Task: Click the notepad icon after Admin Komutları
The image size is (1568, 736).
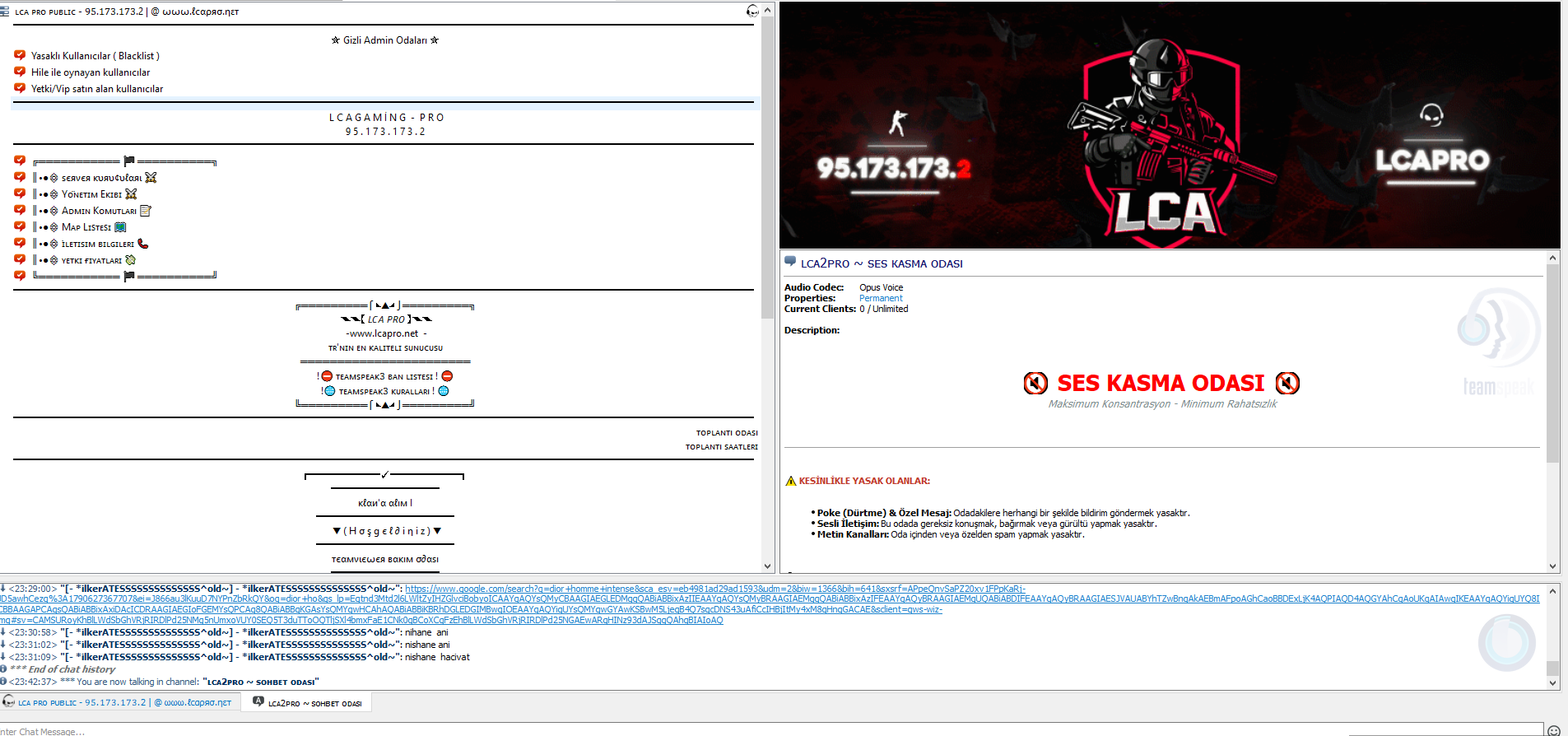Action: tap(146, 211)
